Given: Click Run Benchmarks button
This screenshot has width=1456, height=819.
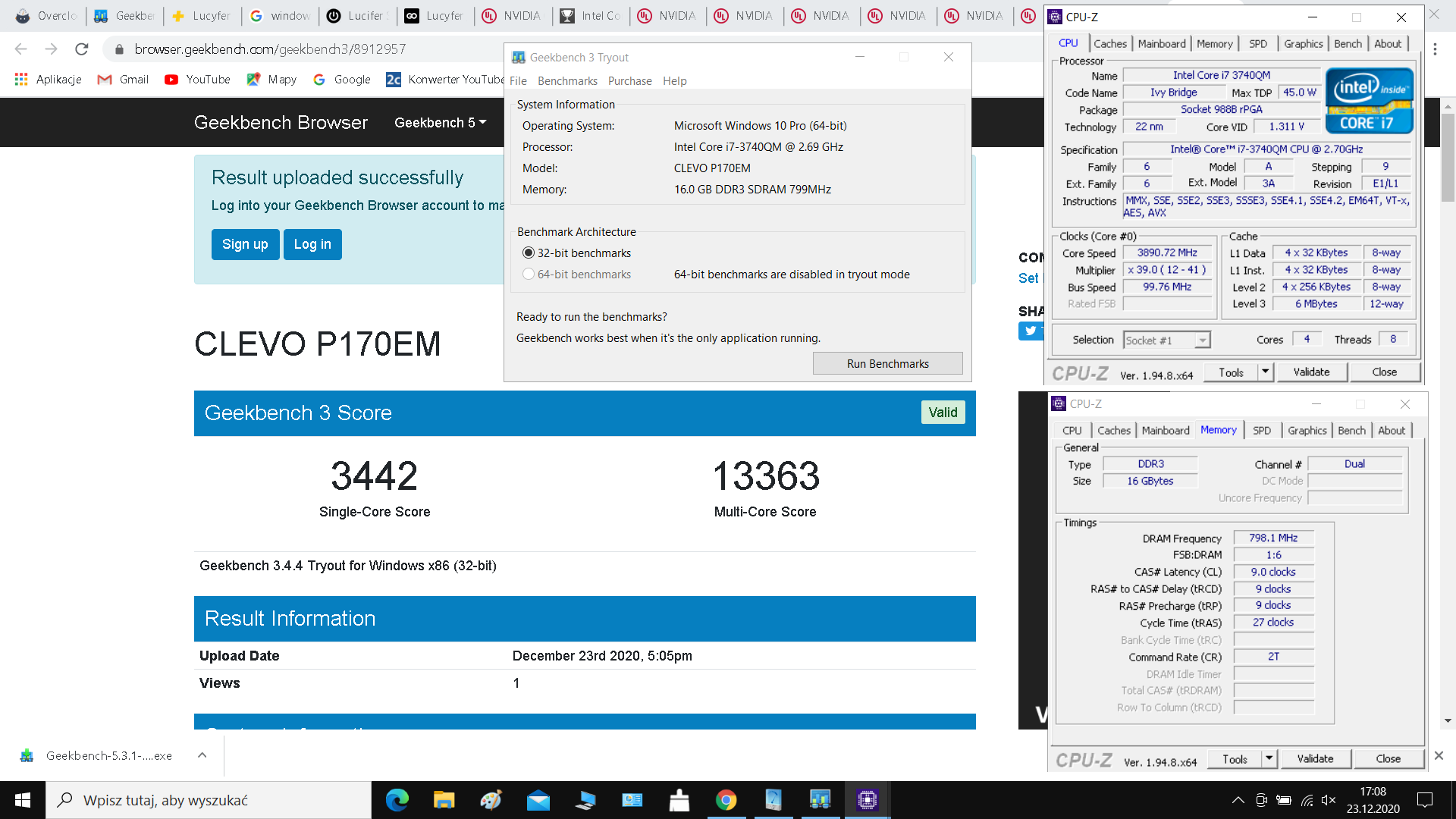Looking at the screenshot, I should [887, 364].
